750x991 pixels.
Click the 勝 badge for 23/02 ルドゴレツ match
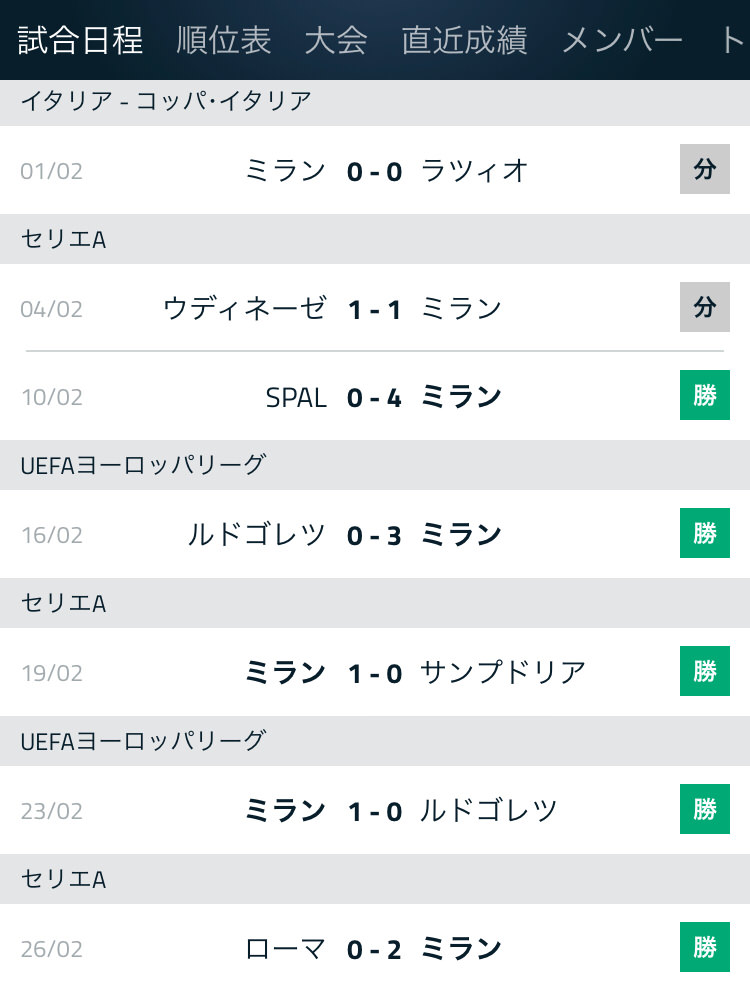(705, 809)
